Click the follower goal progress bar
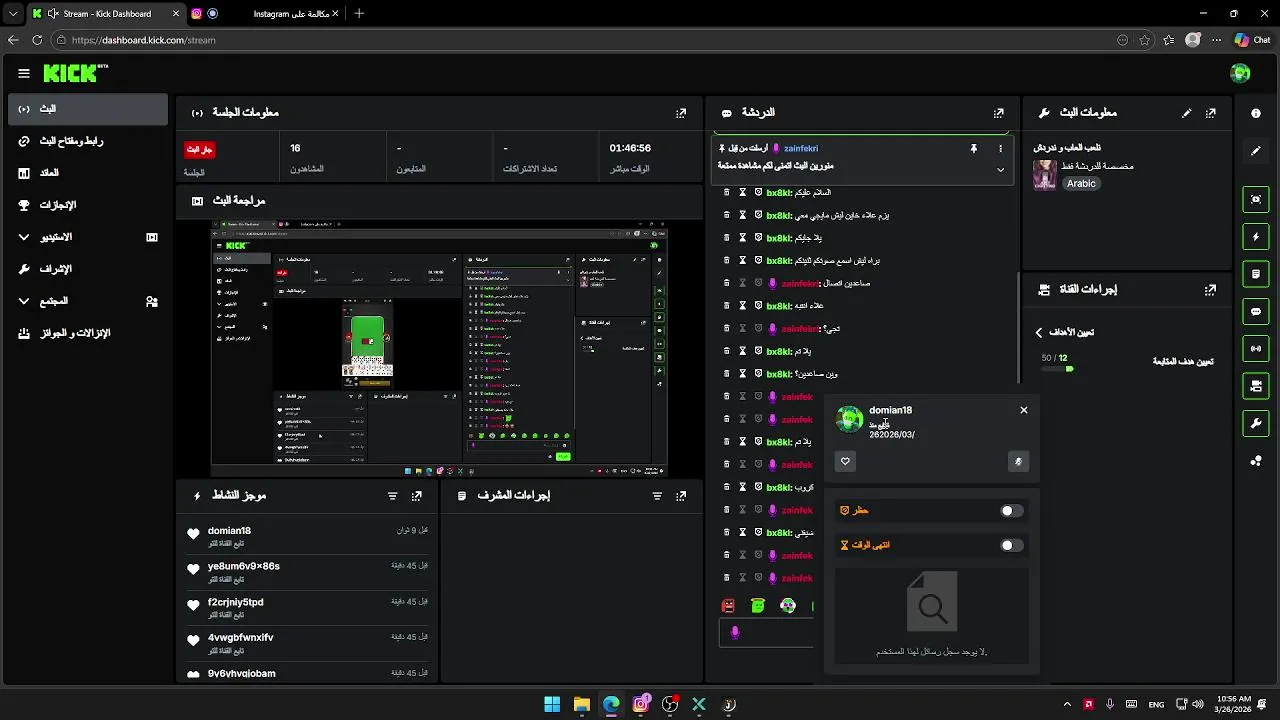The image size is (1280, 720). tap(1057, 369)
